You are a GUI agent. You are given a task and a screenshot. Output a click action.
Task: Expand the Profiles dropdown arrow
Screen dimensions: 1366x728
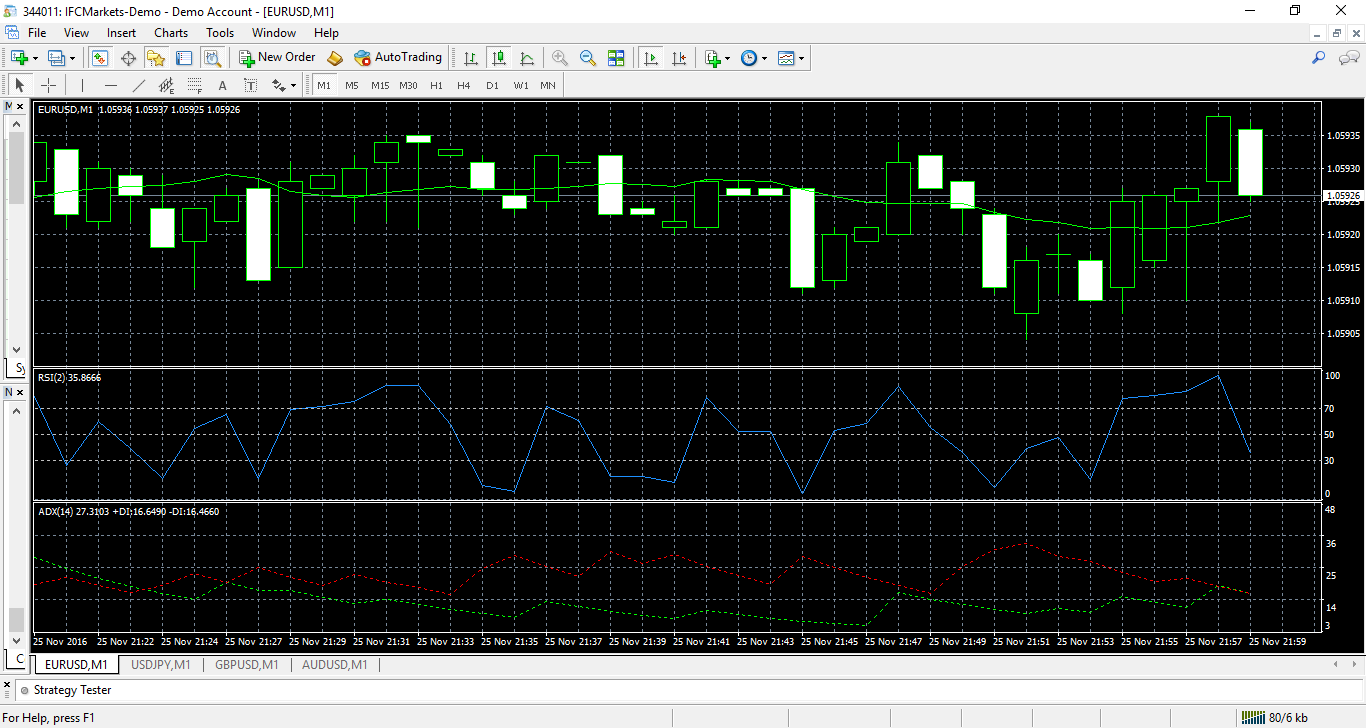click(x=72, y=58)
